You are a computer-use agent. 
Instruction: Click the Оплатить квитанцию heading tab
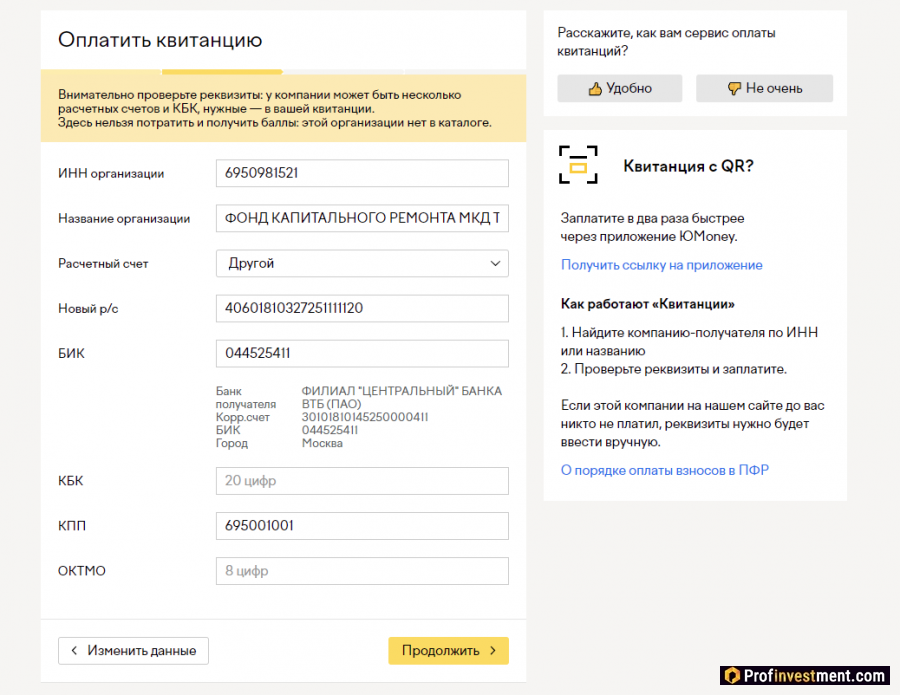tap(160, 40)
